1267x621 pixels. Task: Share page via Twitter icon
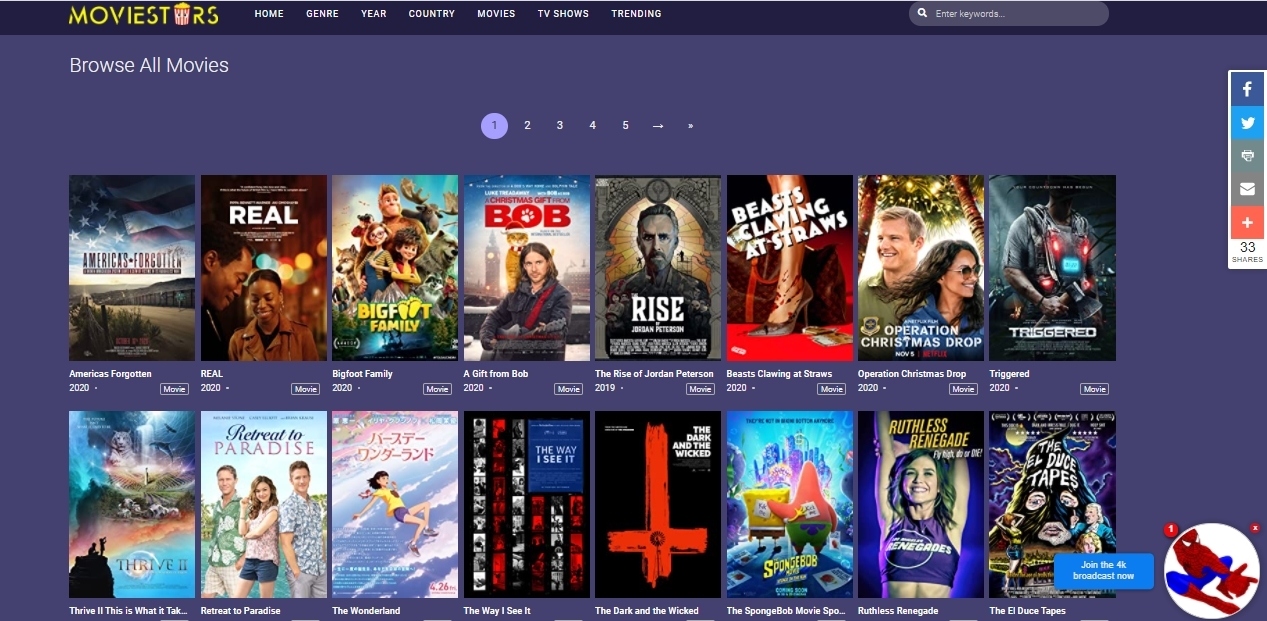point(1247,123)
